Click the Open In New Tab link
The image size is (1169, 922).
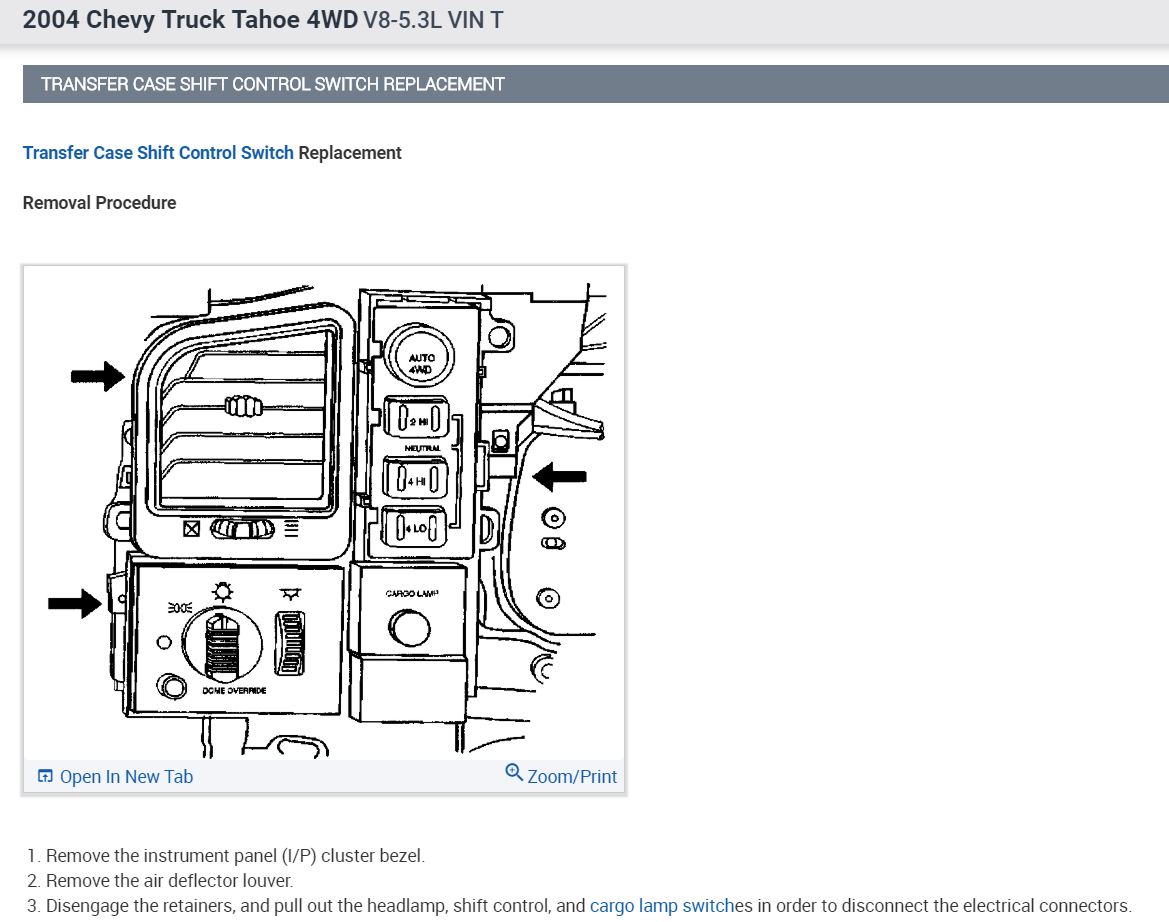[x=126, y=777]
